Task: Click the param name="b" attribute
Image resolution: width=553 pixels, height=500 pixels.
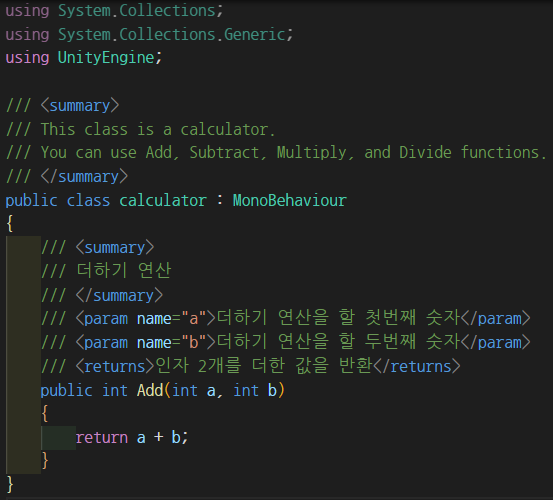Action: (171, 343)
